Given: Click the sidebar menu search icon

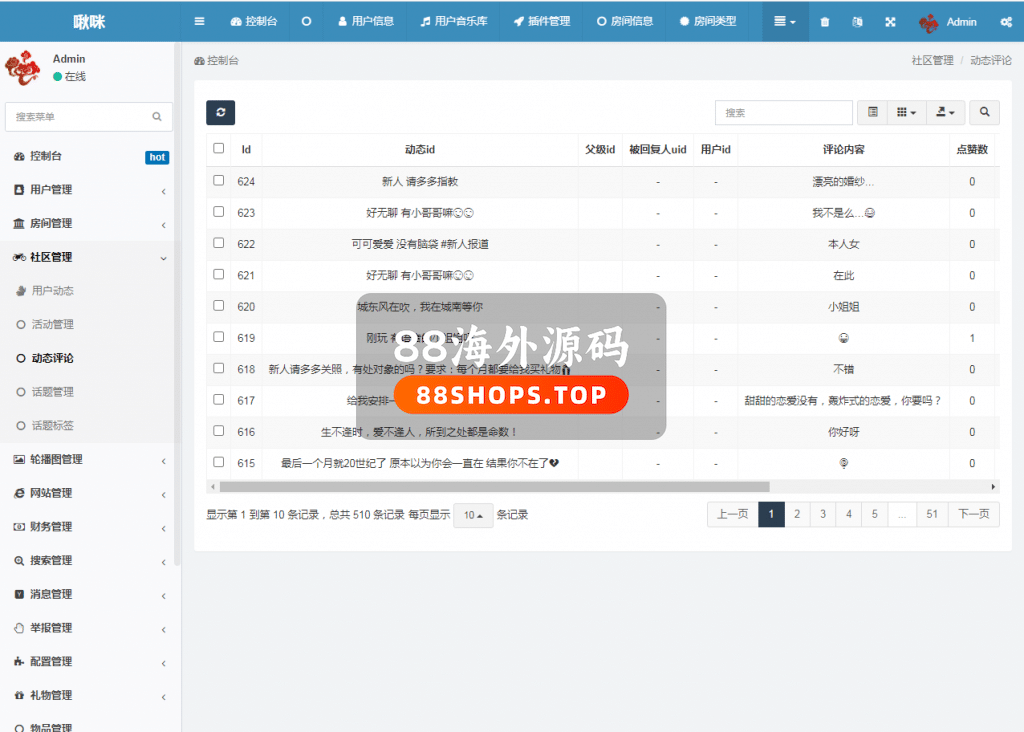Looking at the screenshot, I should pos(157,117).
